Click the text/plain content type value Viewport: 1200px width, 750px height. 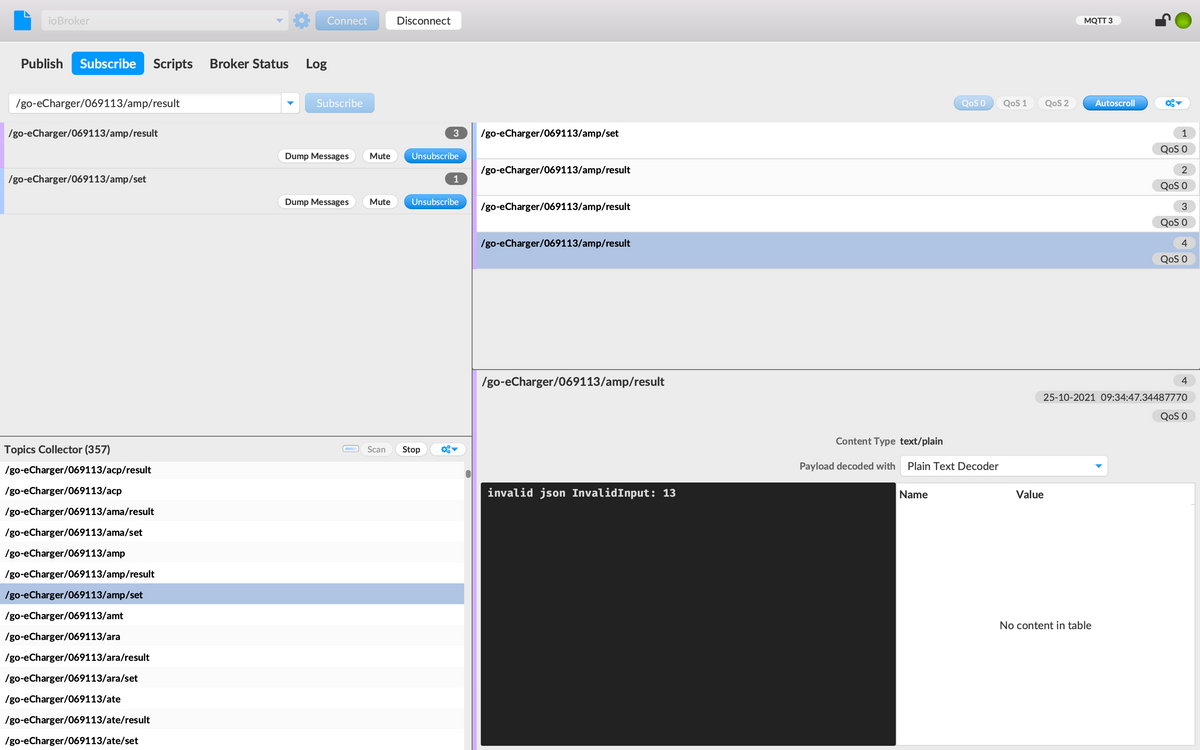coord(922,441)
